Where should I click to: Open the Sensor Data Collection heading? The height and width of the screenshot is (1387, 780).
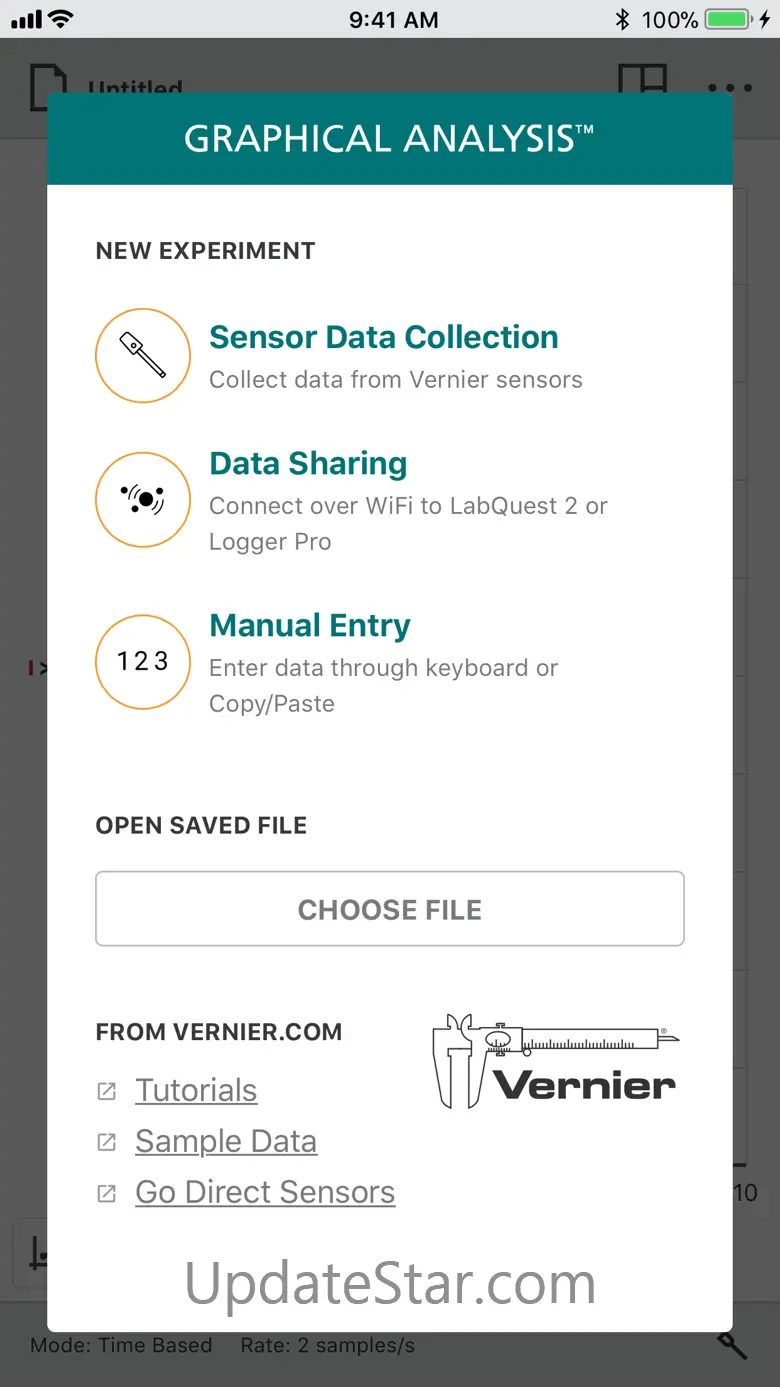(383, 337)
